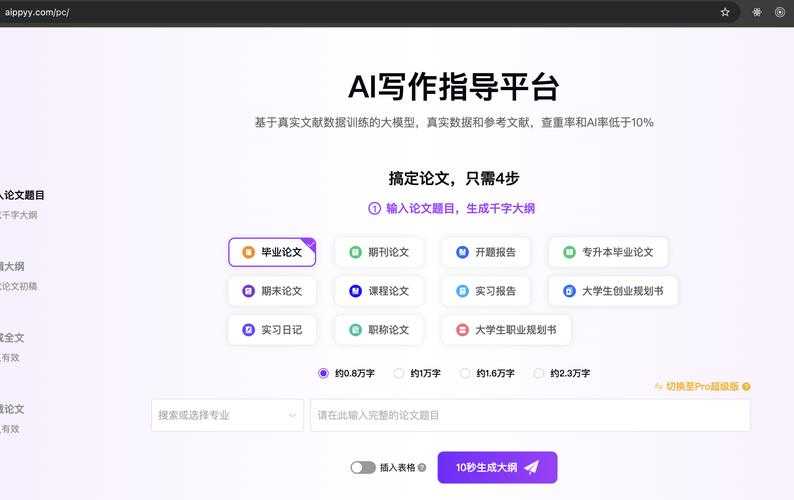
Task: Click the 10秒生成大纲 button
Action: [497, 468]
